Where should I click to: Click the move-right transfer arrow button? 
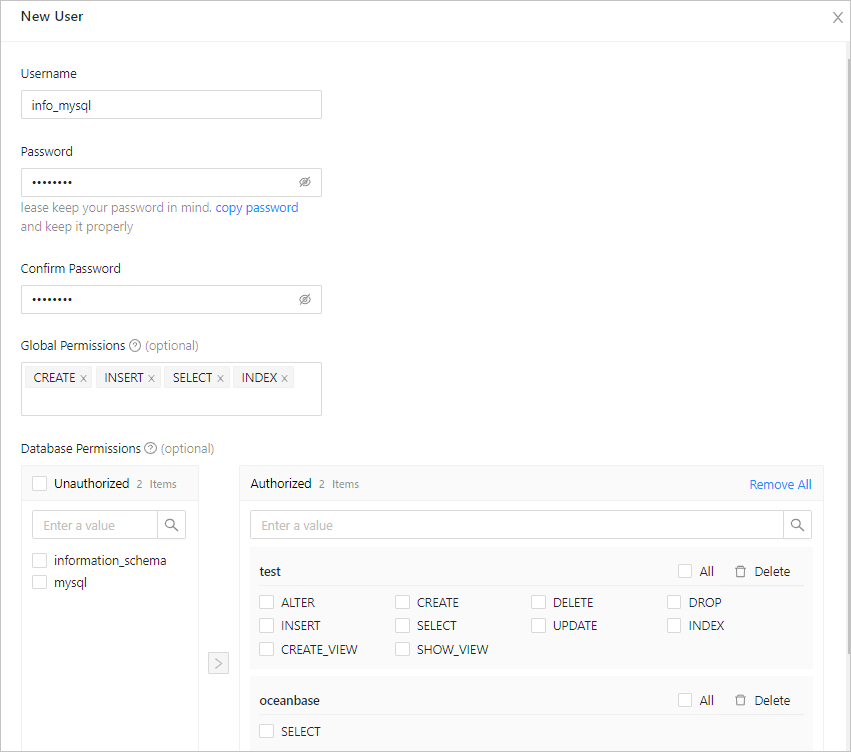[218, 663]
